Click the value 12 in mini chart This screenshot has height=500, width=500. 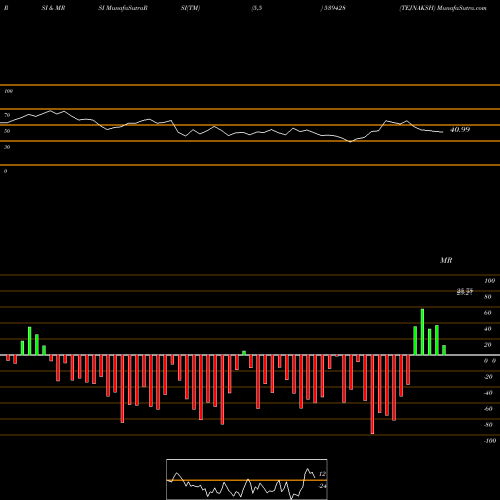coord(322,474)
